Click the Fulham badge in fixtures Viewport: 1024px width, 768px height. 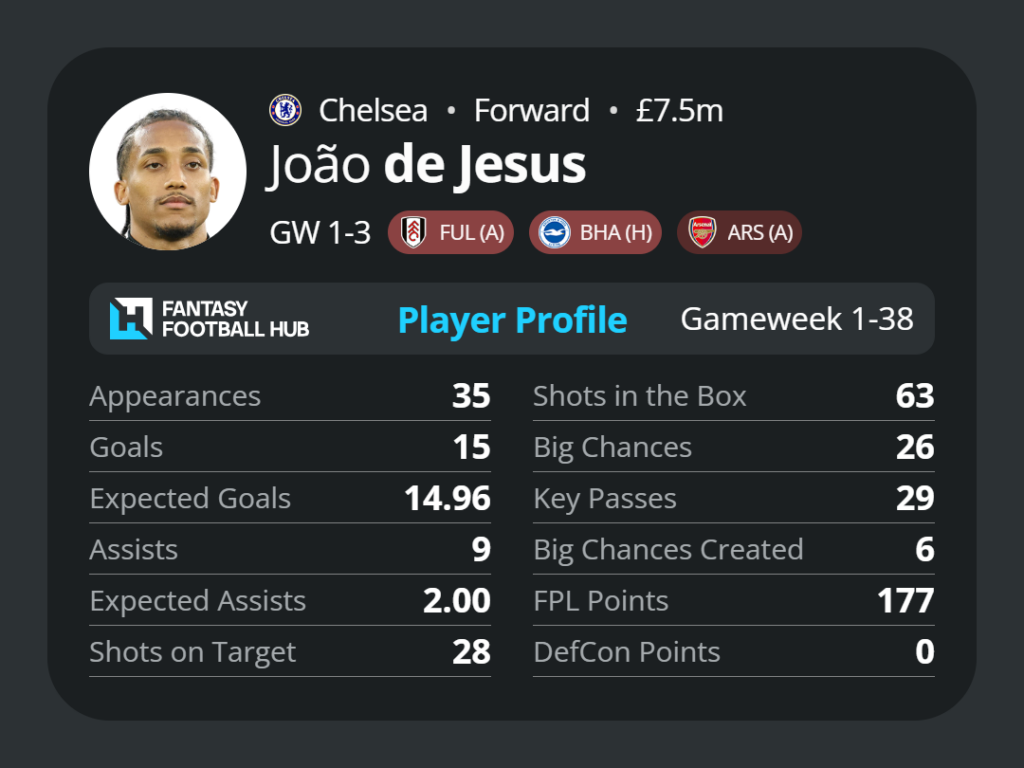tap(413, 232)
